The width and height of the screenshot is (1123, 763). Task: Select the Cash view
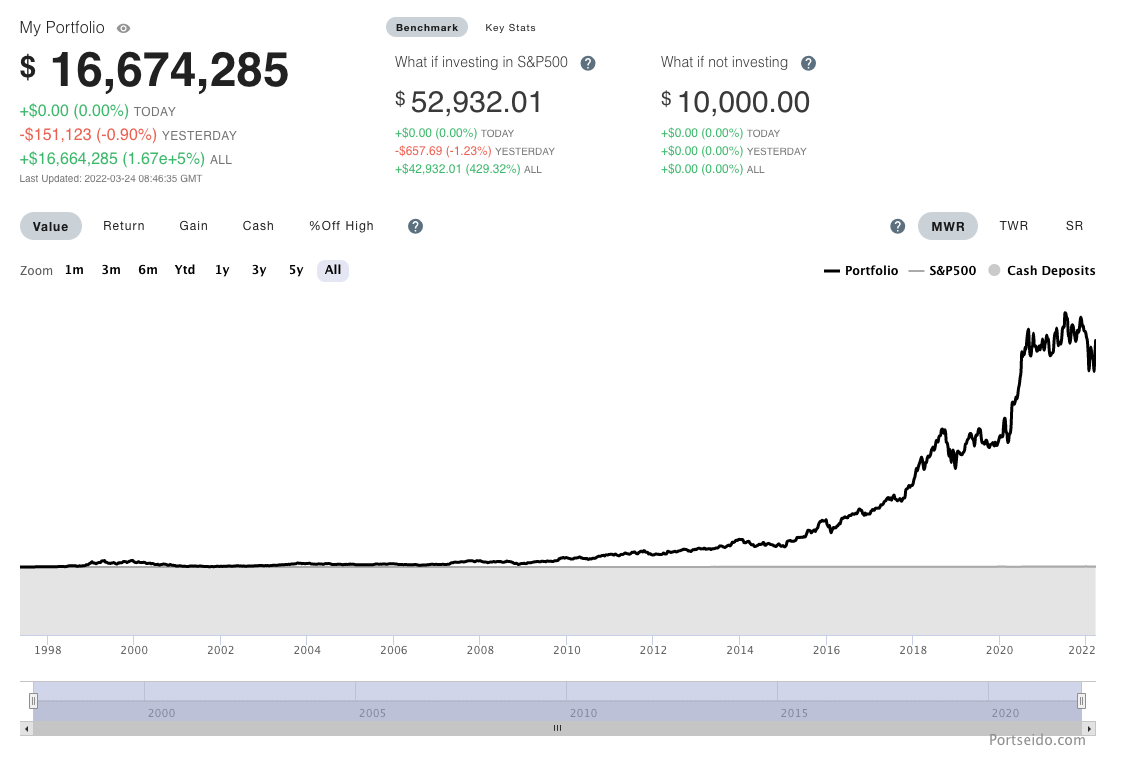click(258, 226)
